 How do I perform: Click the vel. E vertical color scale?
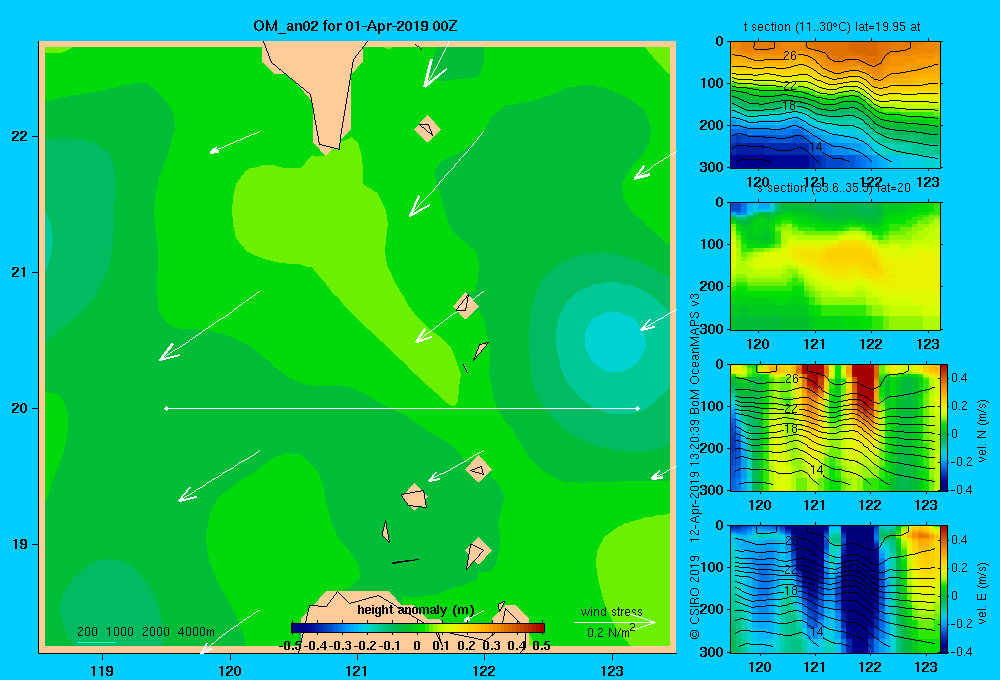945,589
